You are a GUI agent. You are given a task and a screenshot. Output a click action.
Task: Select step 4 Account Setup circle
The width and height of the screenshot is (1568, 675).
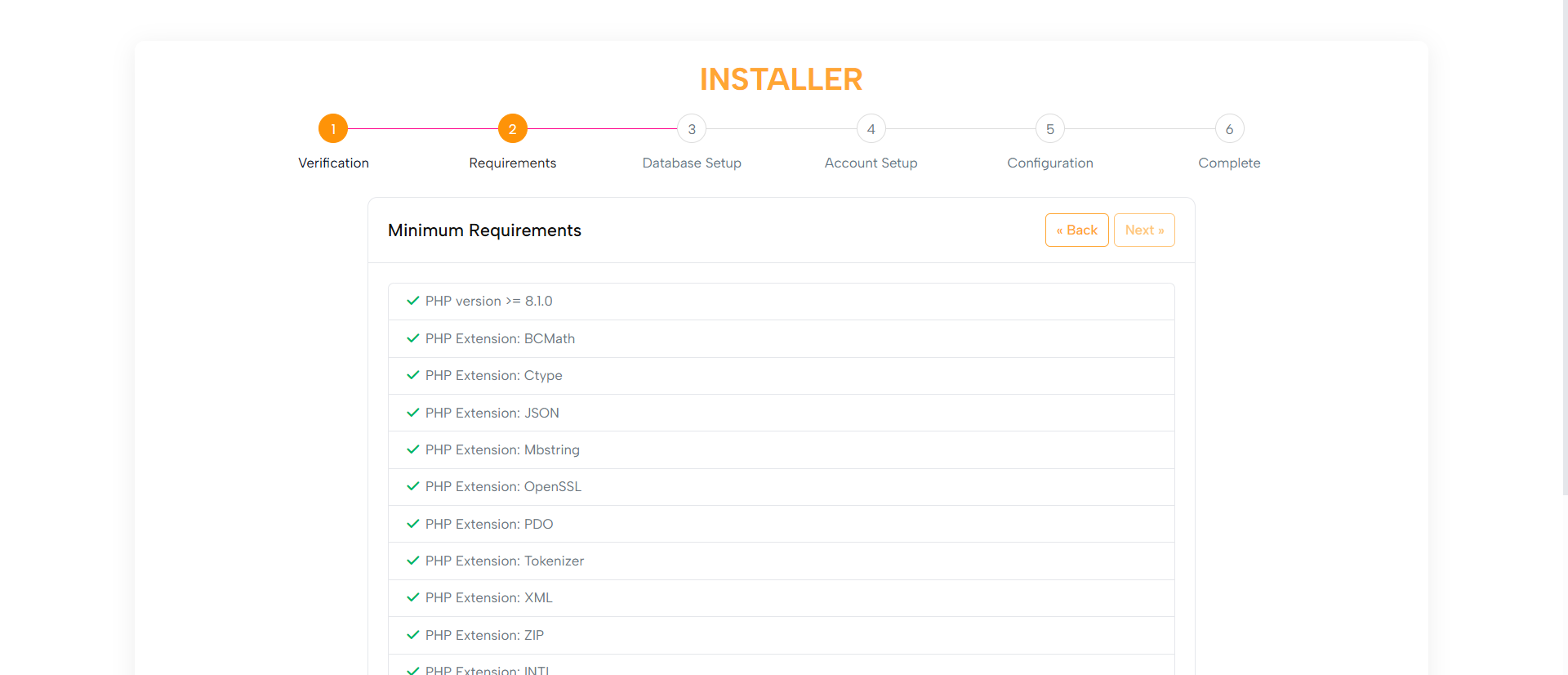871,128
